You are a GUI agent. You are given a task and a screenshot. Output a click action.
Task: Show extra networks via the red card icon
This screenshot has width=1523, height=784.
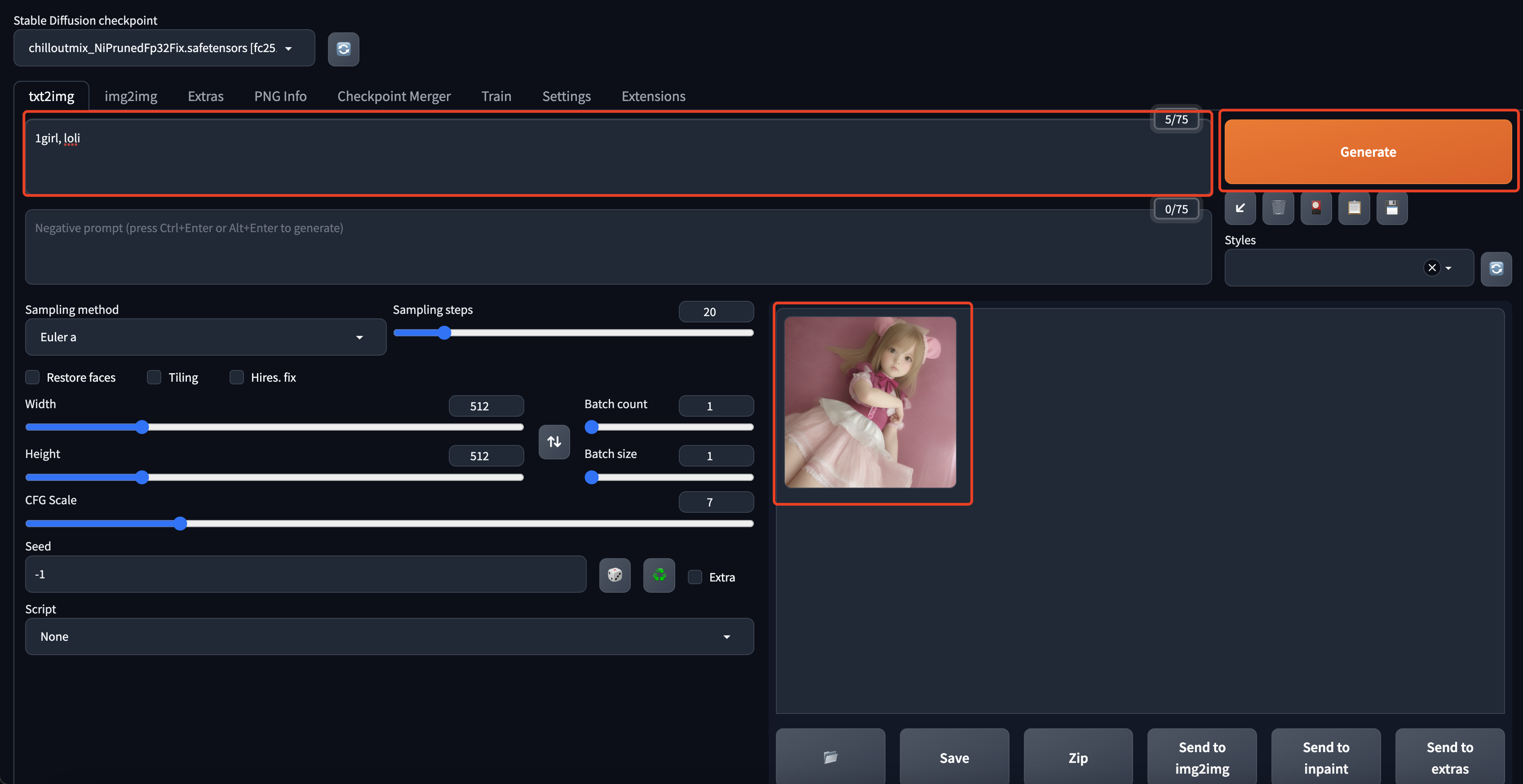point(1316,208)
